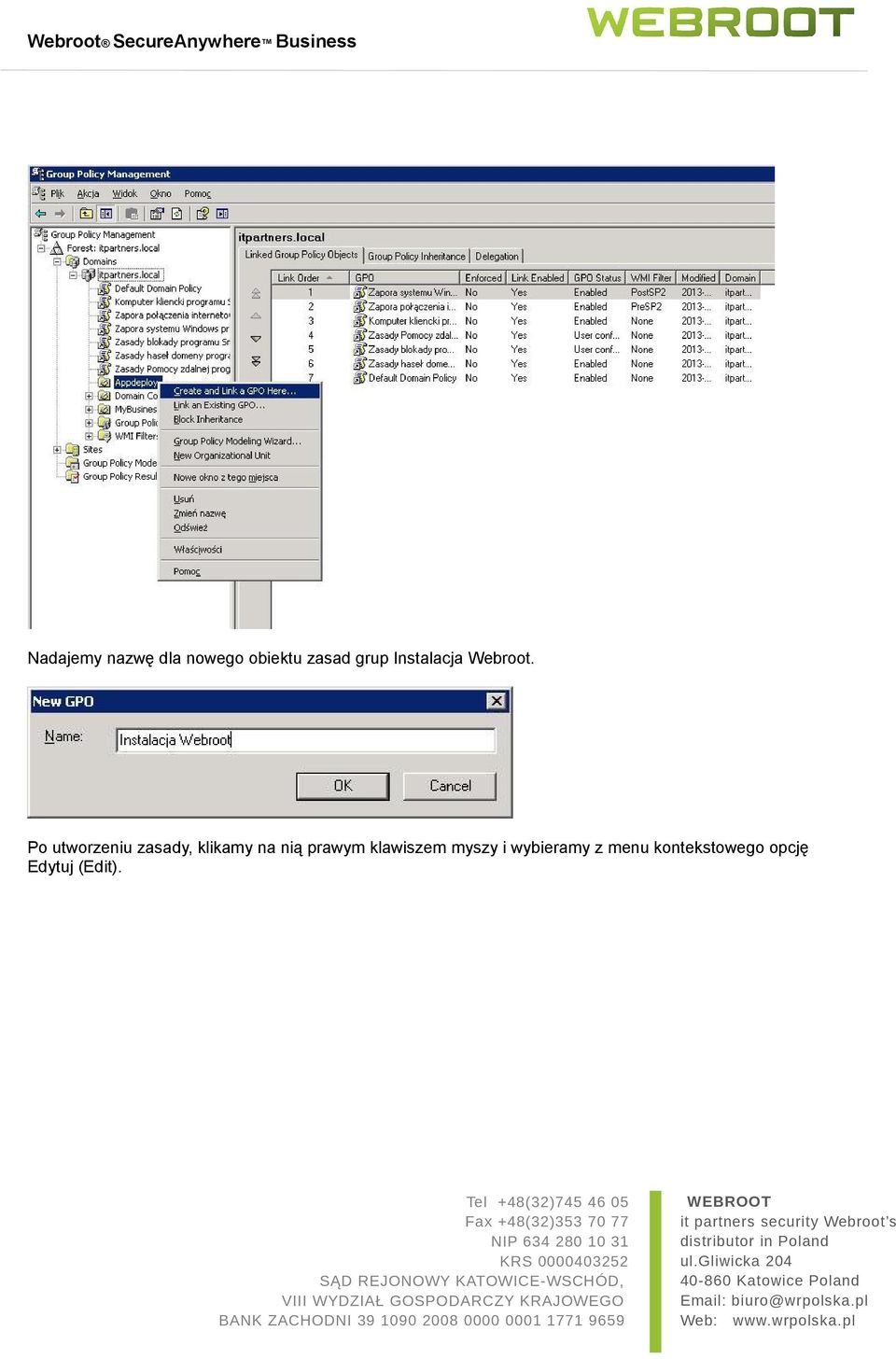Open the Pomoc menu in menu bar
Screen dimensions: 896x1359
198,194
